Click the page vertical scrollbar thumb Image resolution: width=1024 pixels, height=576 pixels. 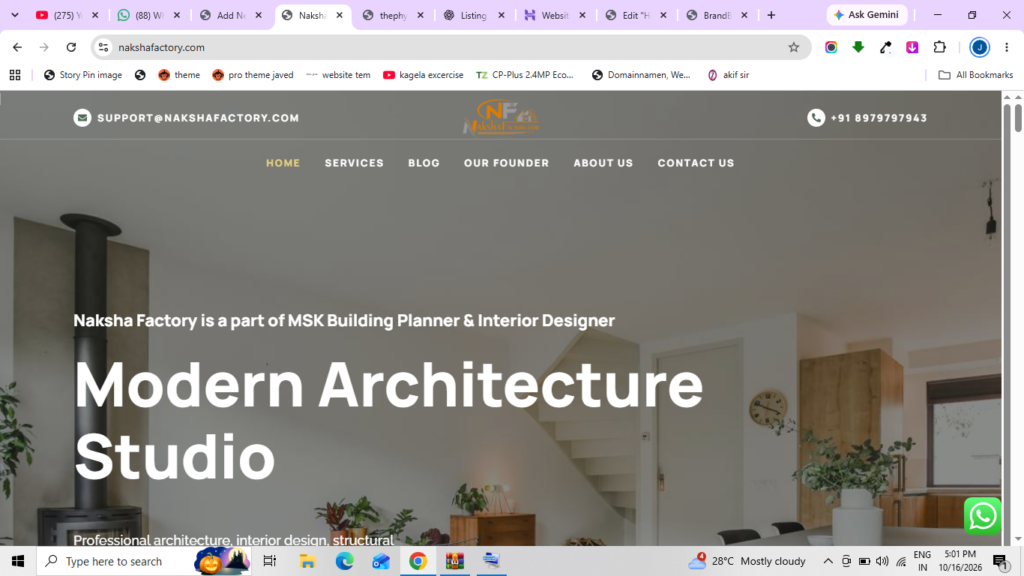(1017, 116)
